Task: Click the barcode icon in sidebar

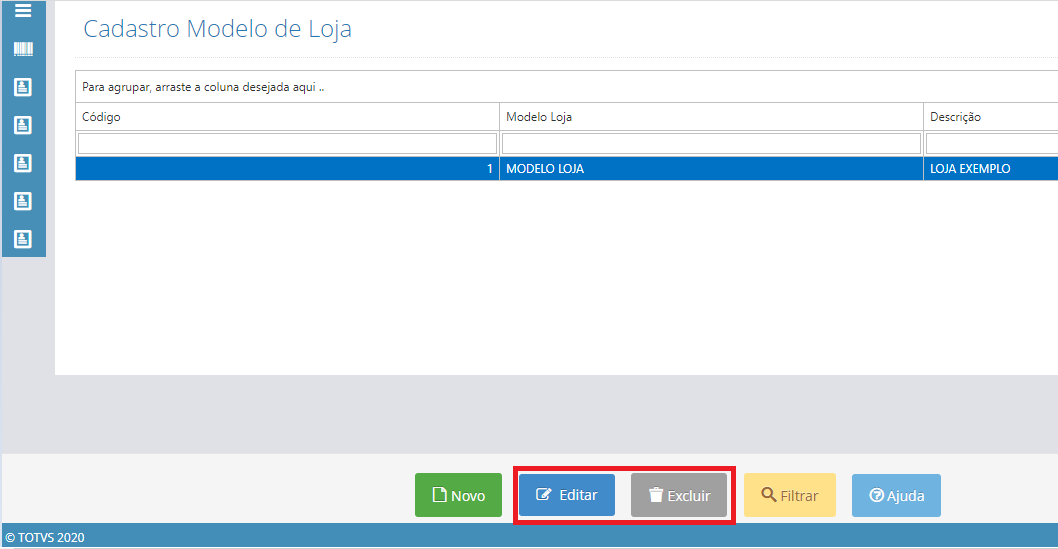Action: (x=23, y=49)
